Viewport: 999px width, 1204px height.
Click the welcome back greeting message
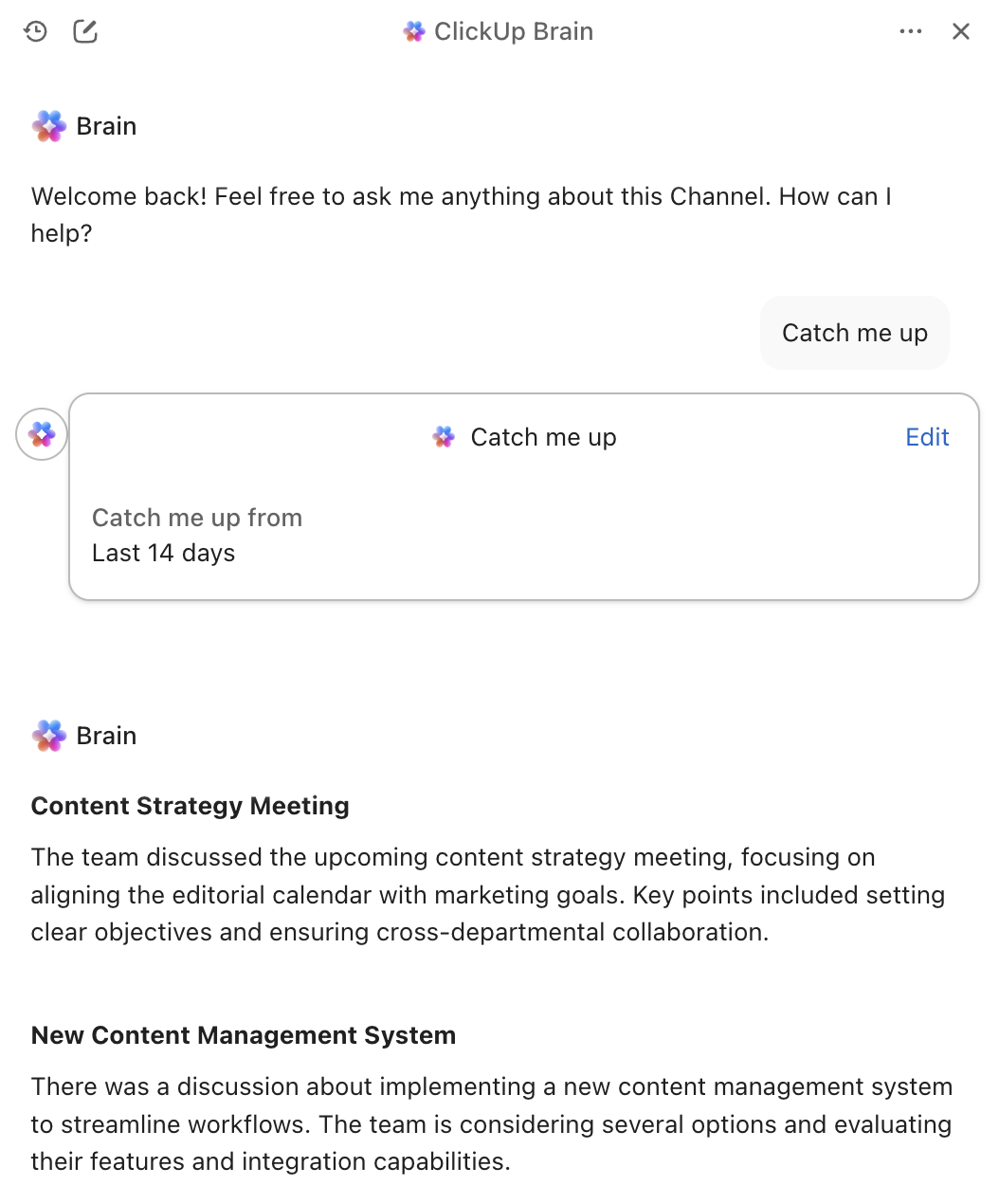pyautogui.click(x=461, y=214)
